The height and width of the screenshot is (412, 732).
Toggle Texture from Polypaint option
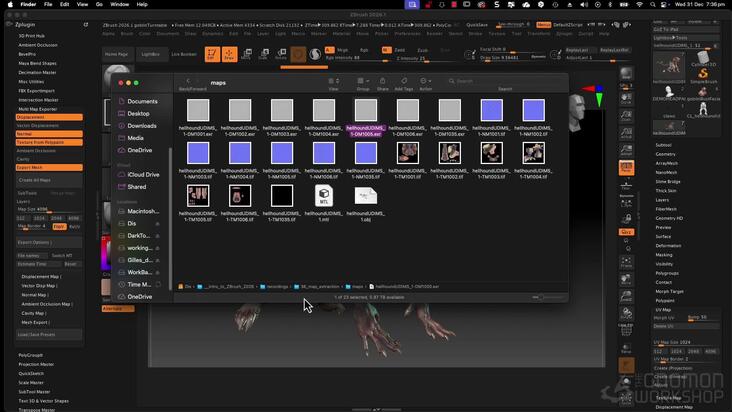(x=49, y=142)
